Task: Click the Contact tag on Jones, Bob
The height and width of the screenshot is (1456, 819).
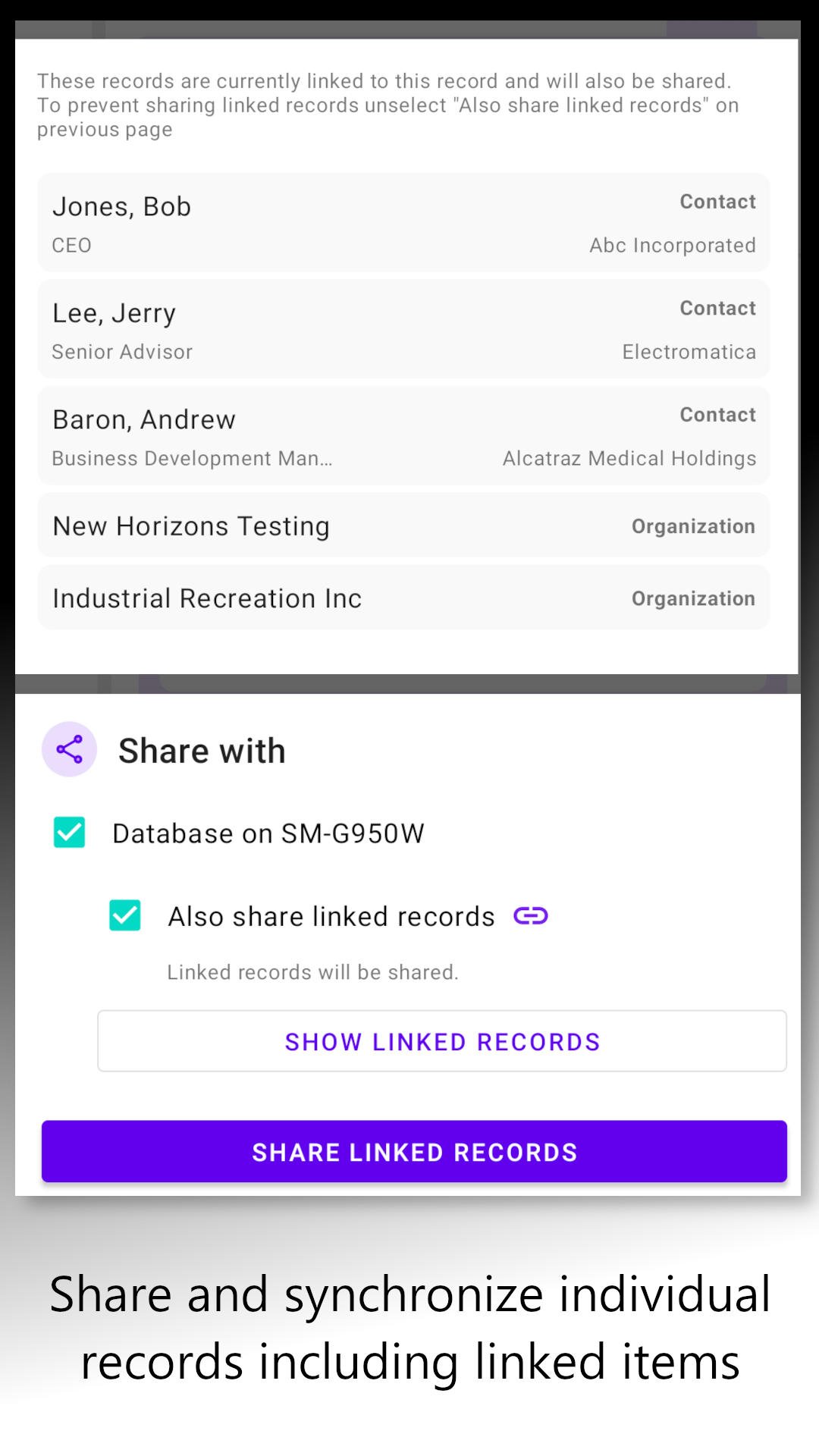Action: pos(717,202)
